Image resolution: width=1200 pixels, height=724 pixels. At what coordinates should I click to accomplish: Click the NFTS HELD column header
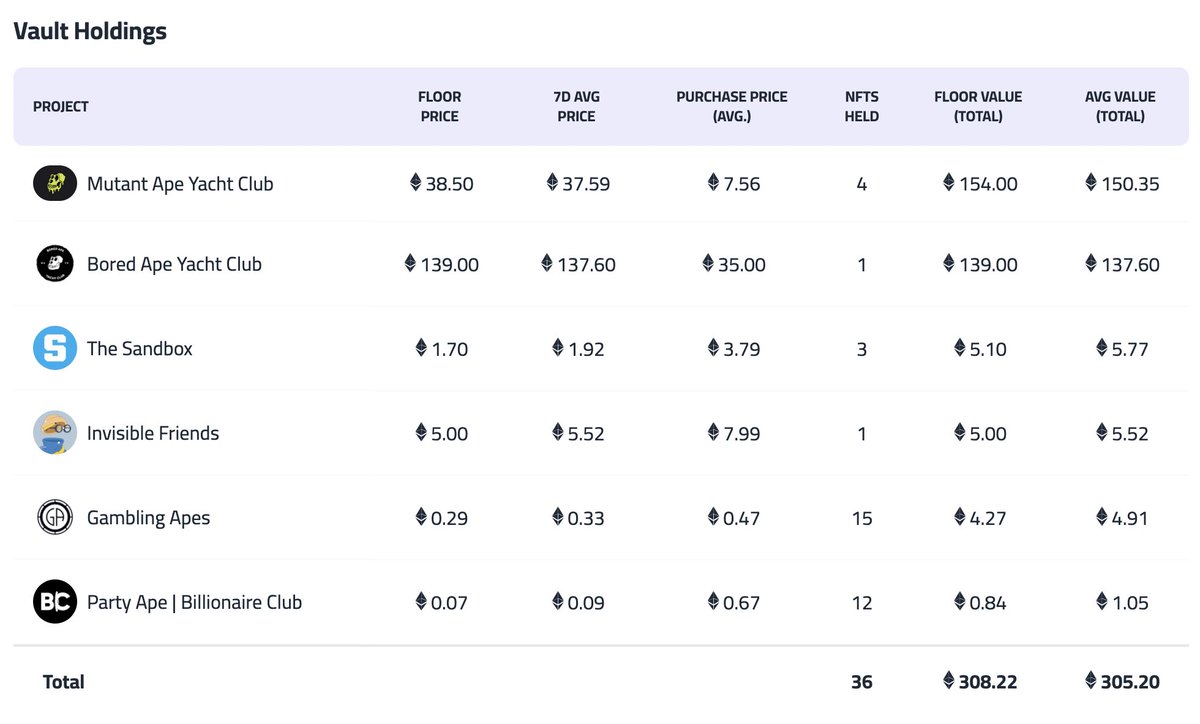(x=862, y=107)
